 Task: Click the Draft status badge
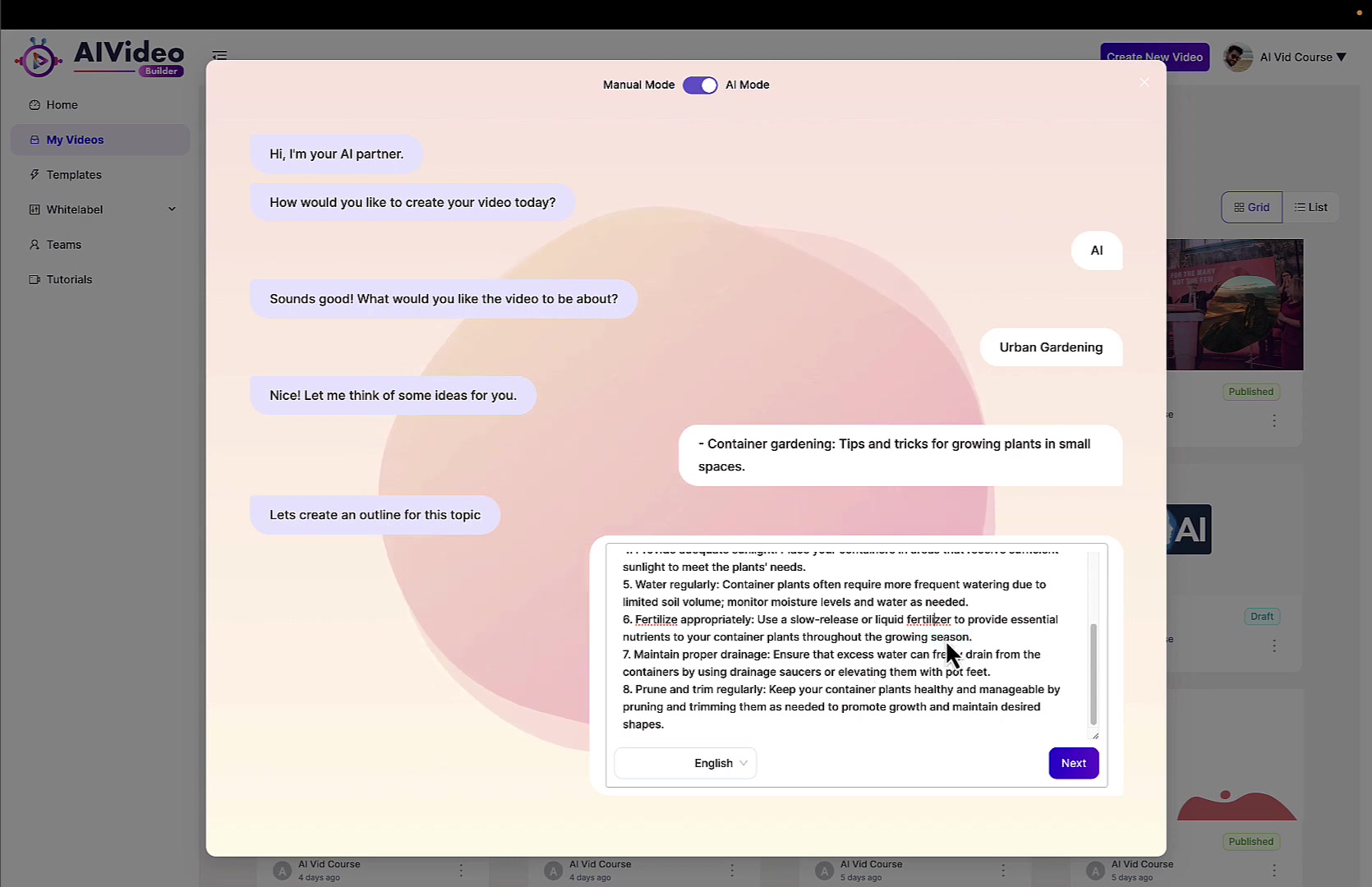(x=1262, y=617)
